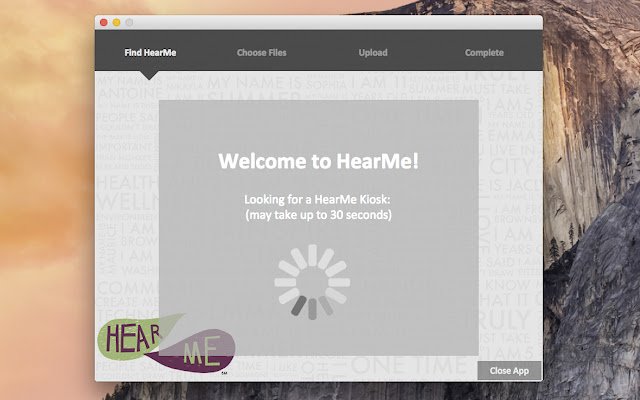Click '(may take up to 30 seconds)' text
This screenshot has width=640, height=400.
[318, 215]
